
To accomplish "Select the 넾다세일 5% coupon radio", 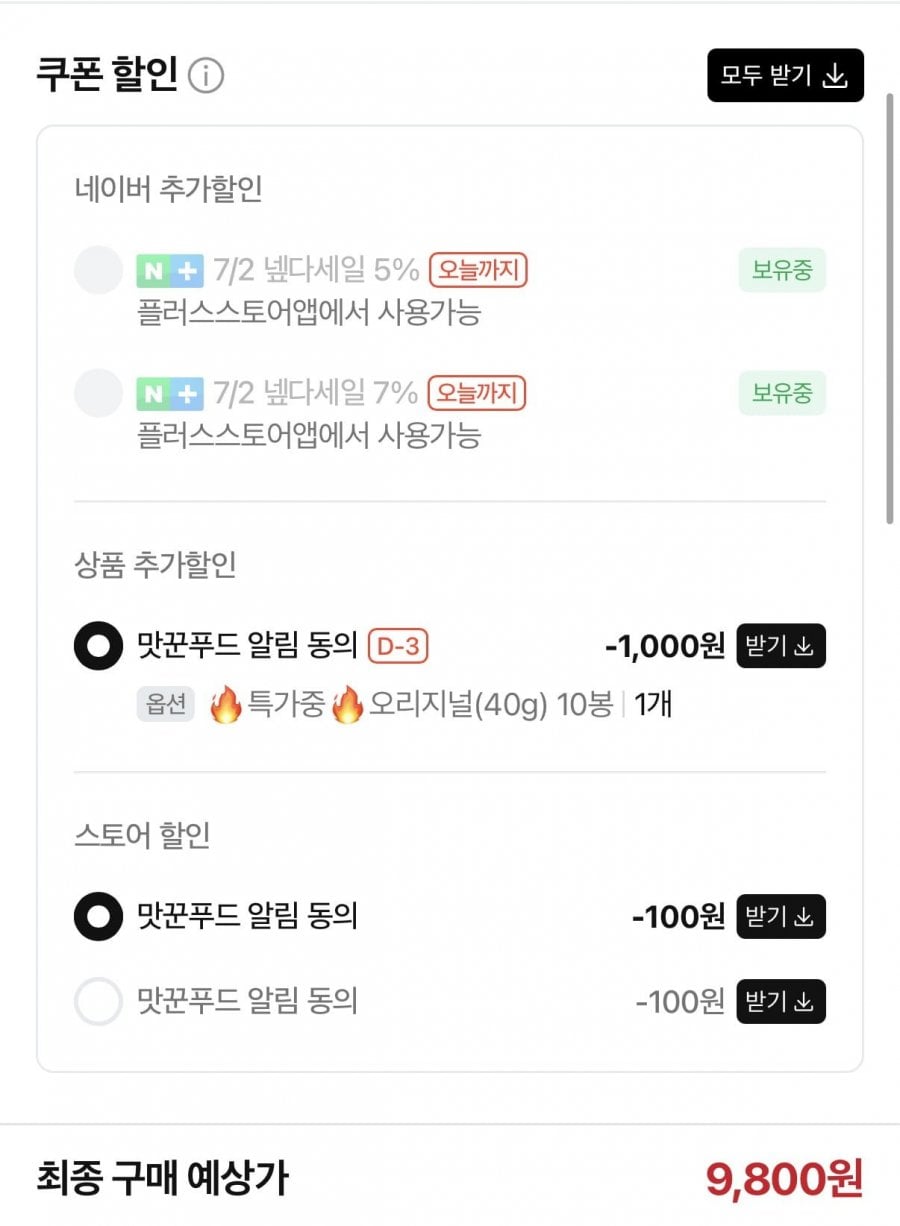I will [98, 271].
